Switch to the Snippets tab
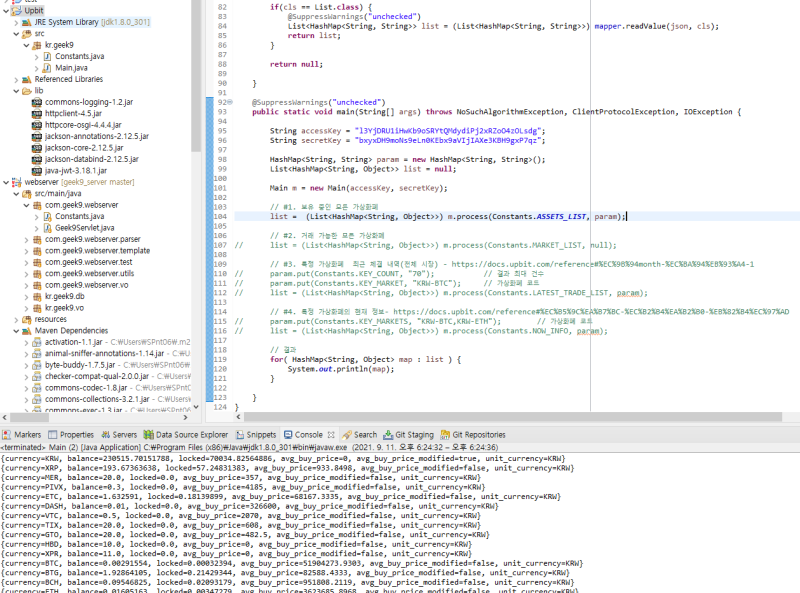The height and width of the screenshot is (593, 800). [x=256, y=435]
